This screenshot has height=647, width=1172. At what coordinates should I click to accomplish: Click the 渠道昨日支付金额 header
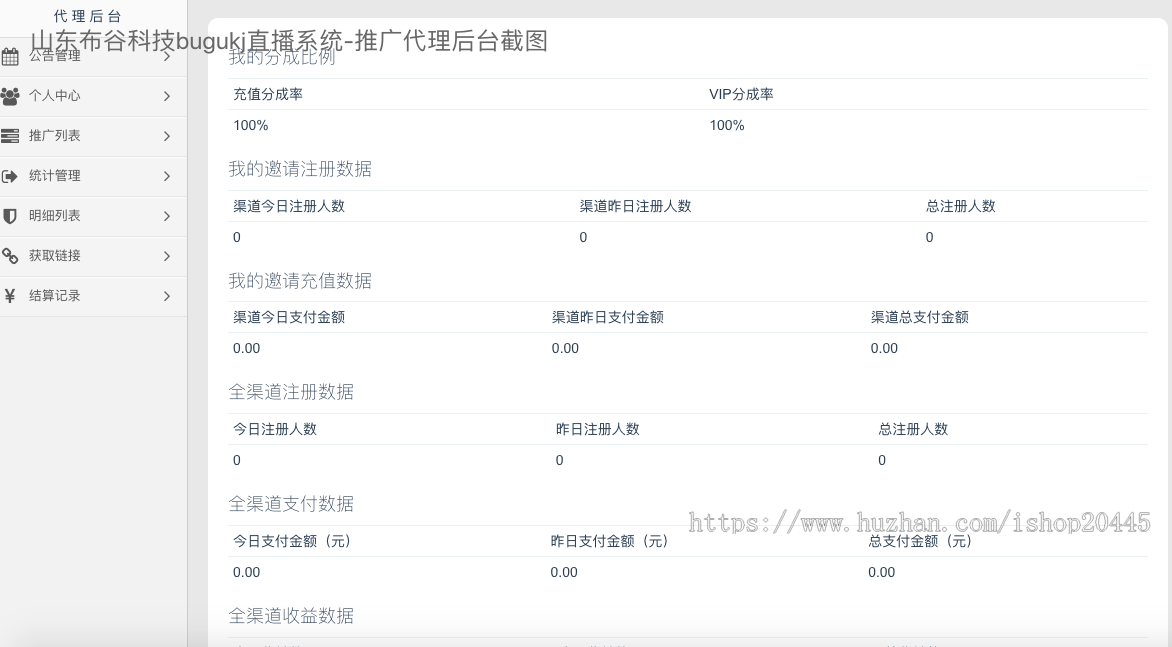608,317
